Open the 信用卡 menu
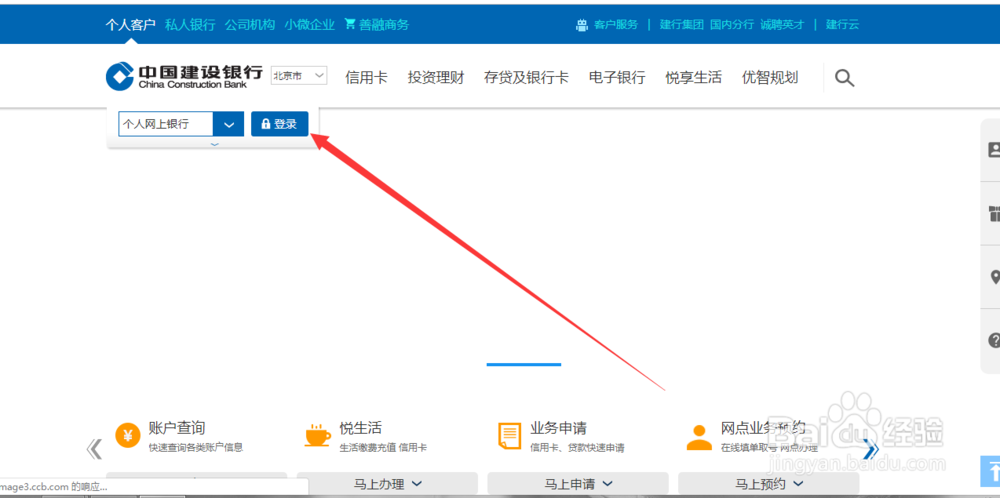The image size is (1000, 498). click(366, 78)
